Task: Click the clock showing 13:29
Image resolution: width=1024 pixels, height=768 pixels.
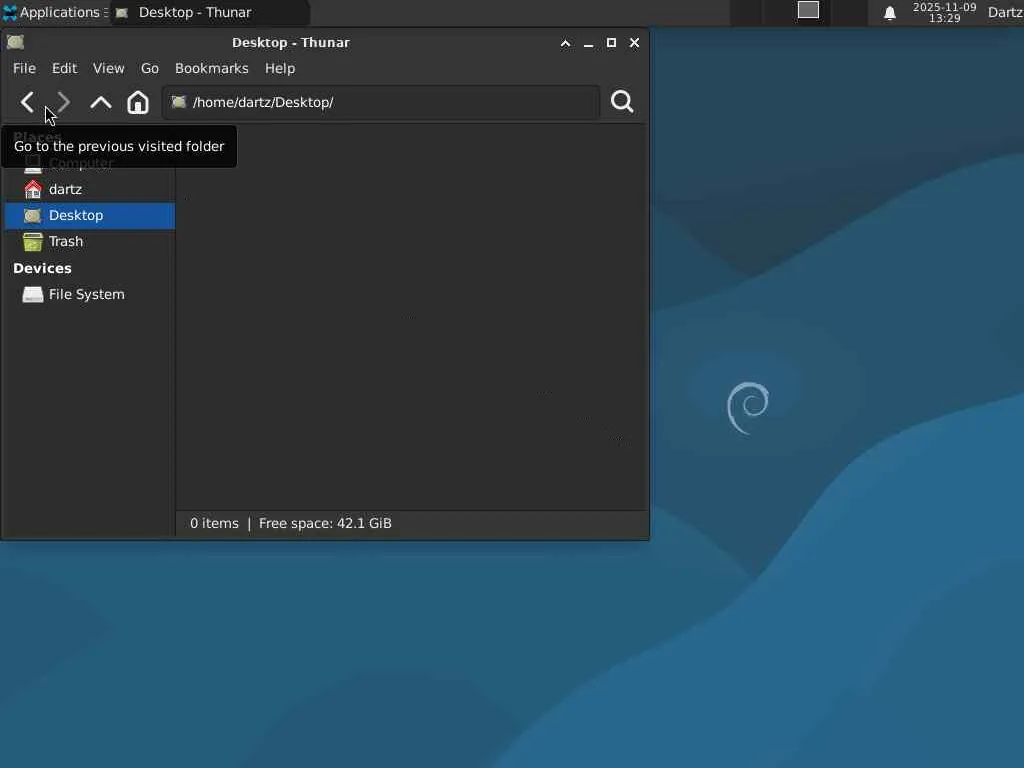Action: (x=944, y=12)
